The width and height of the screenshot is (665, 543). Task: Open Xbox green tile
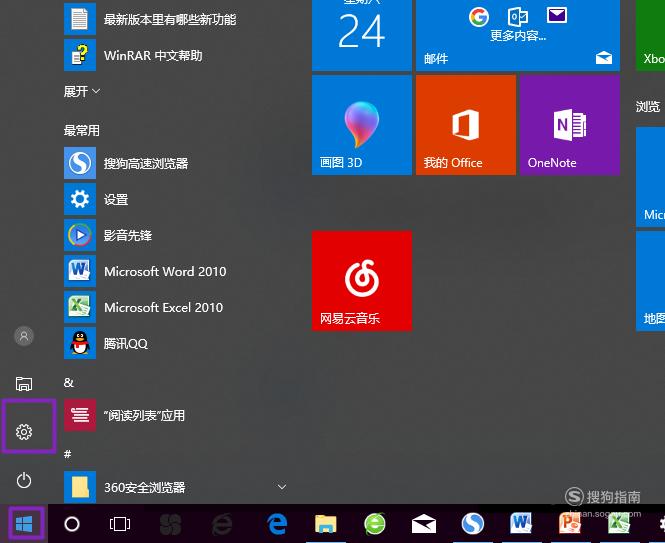tap(651, 35)
